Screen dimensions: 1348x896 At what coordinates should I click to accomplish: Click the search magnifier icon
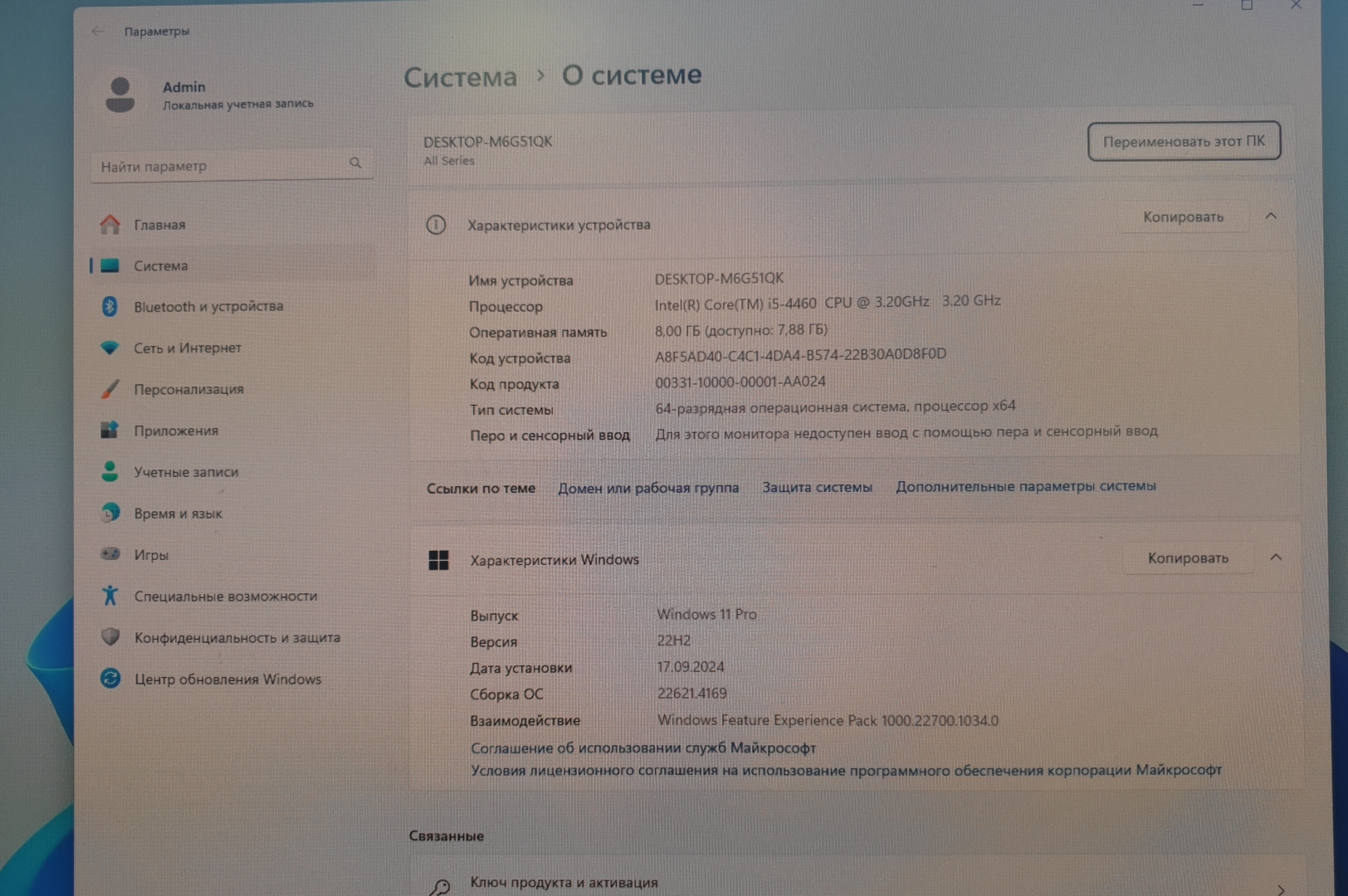point(355,163)
